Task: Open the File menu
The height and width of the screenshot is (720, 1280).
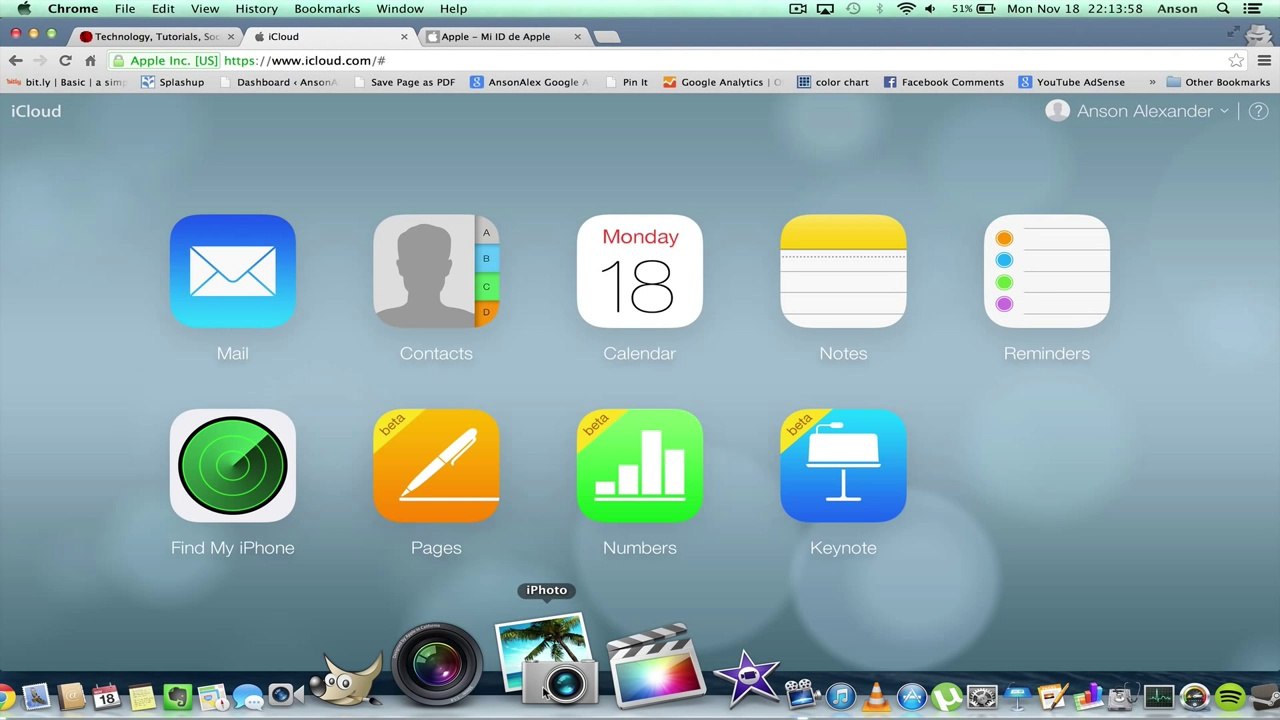Action: [125, 9]
